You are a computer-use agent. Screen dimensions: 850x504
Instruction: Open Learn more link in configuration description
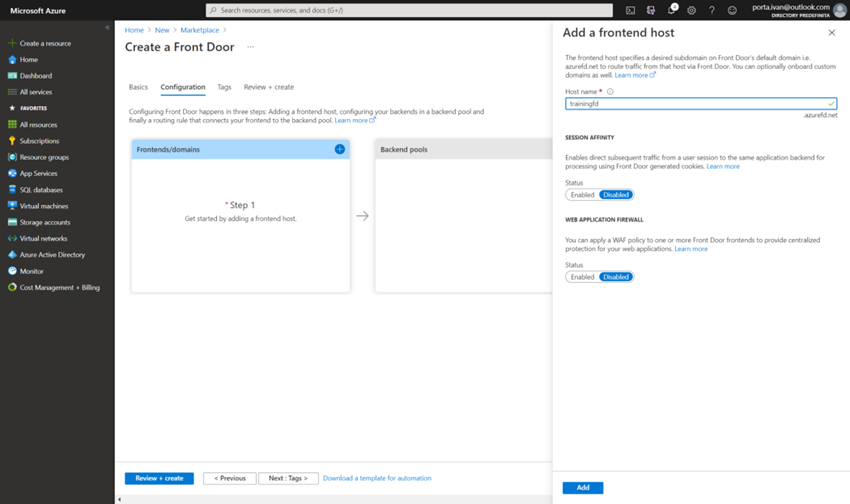(355, 120)
